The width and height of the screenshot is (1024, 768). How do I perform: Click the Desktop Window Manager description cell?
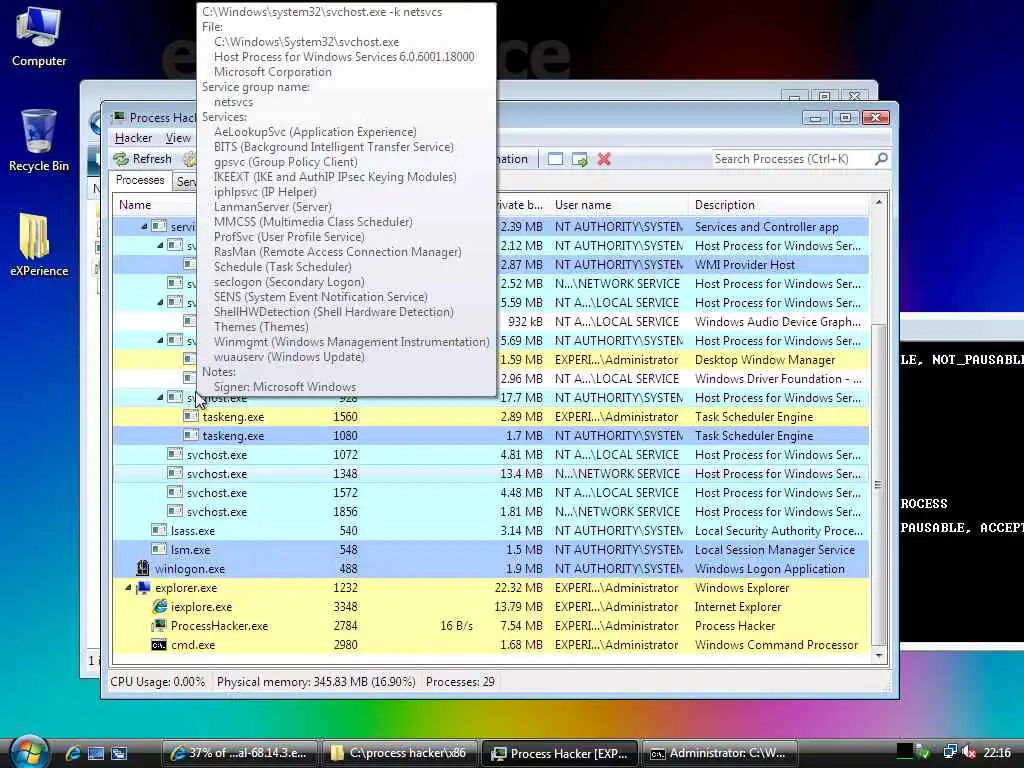click(x=765, y=360)
